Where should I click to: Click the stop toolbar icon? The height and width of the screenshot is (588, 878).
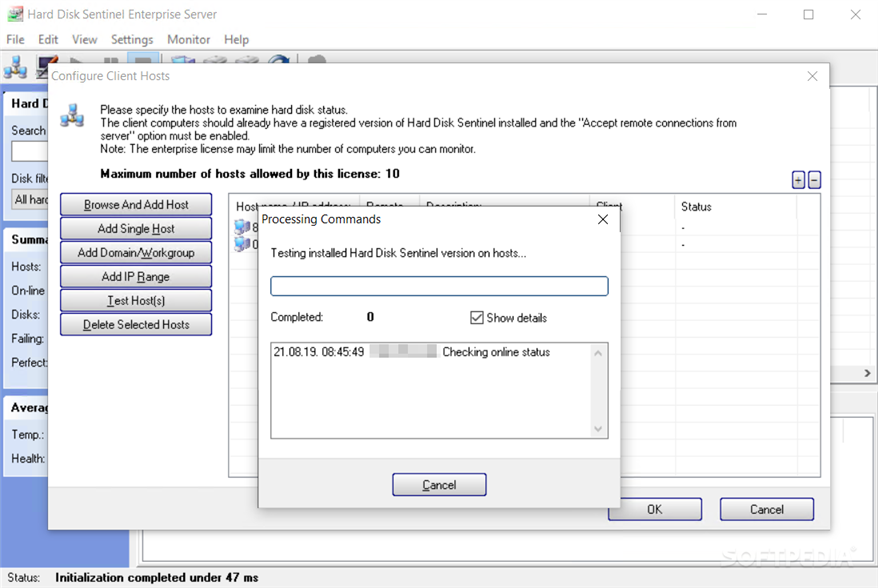(x=143, y=59)
